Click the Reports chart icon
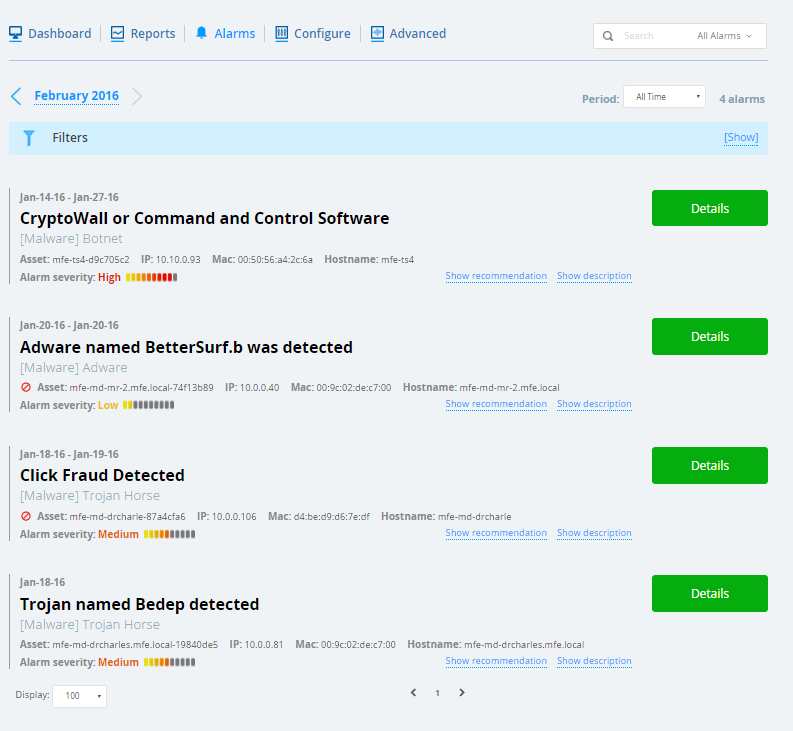The image size is (793, 731). (118, 34)
